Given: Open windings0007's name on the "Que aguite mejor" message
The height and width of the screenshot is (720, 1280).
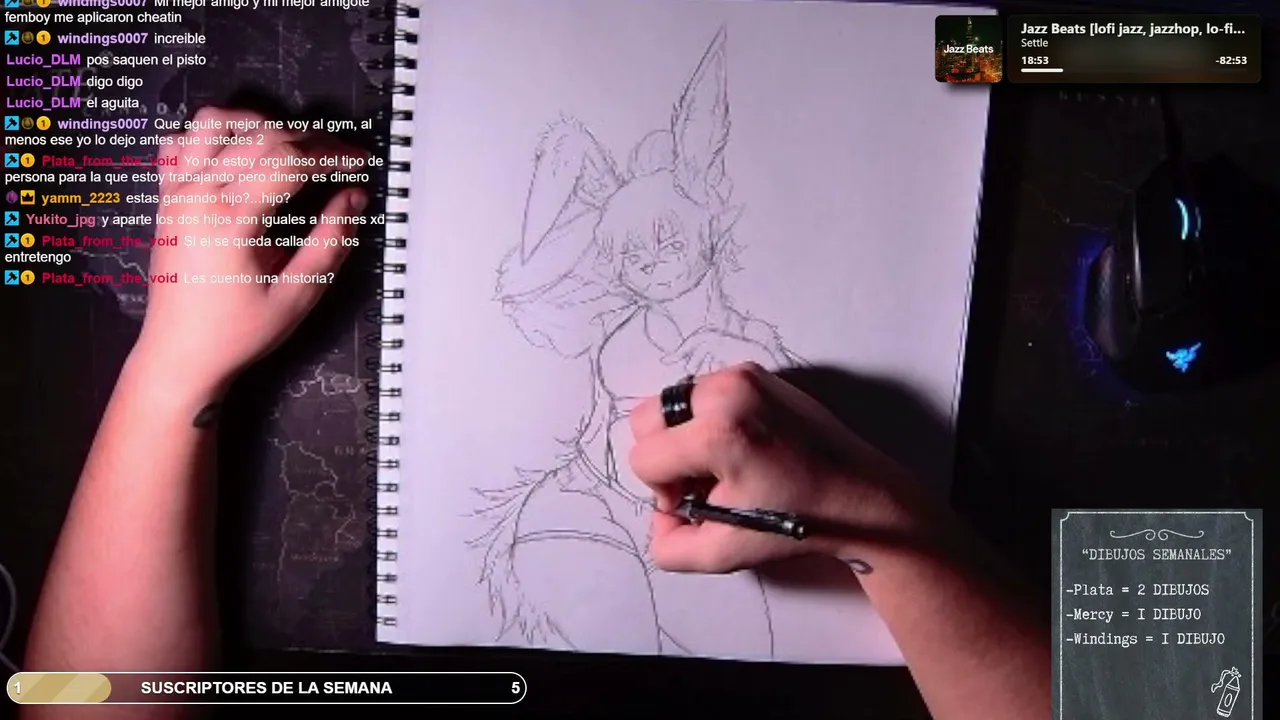Looking at the screenshot, I should (102, 124).
